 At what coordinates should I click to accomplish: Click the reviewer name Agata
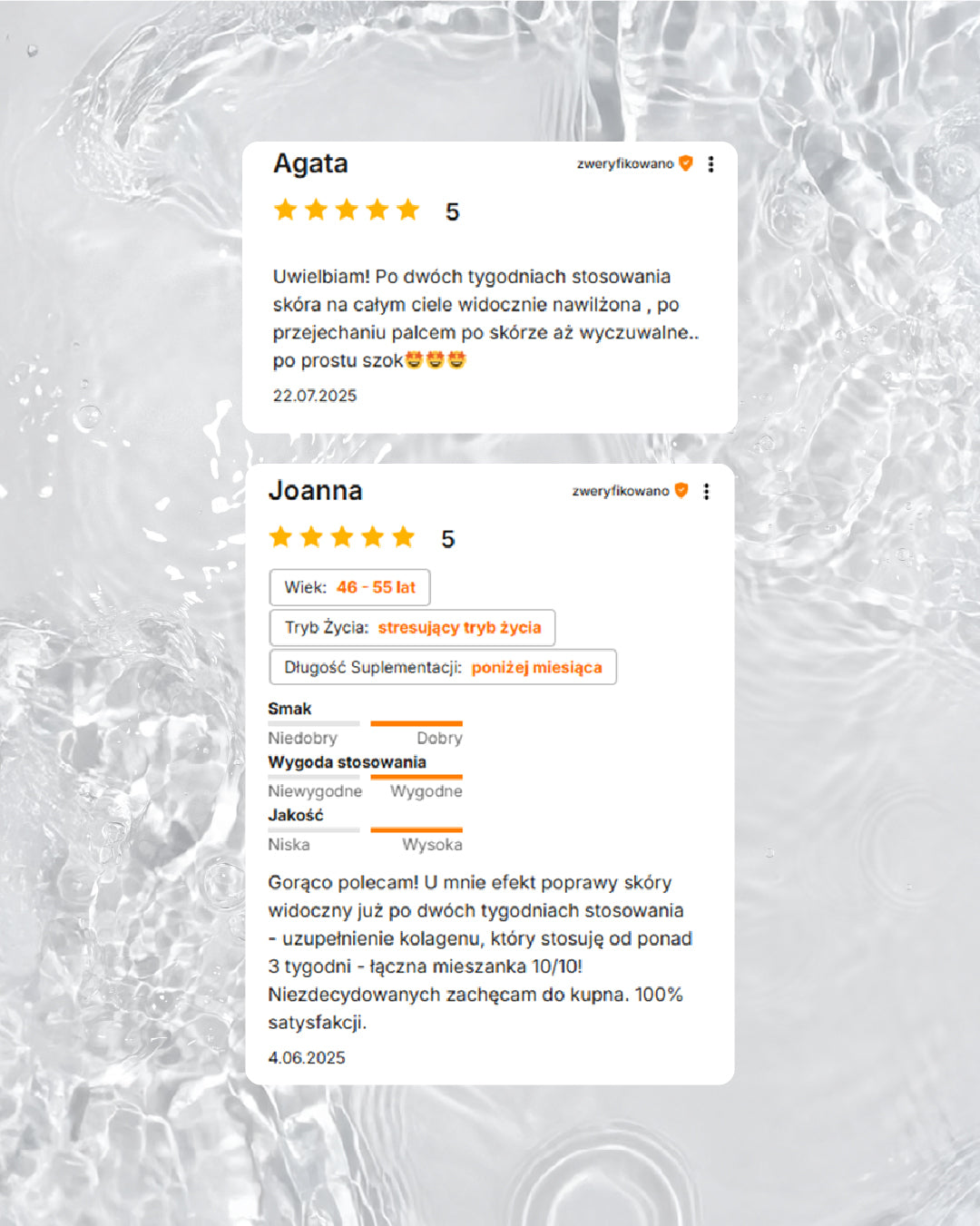[310, 163]
